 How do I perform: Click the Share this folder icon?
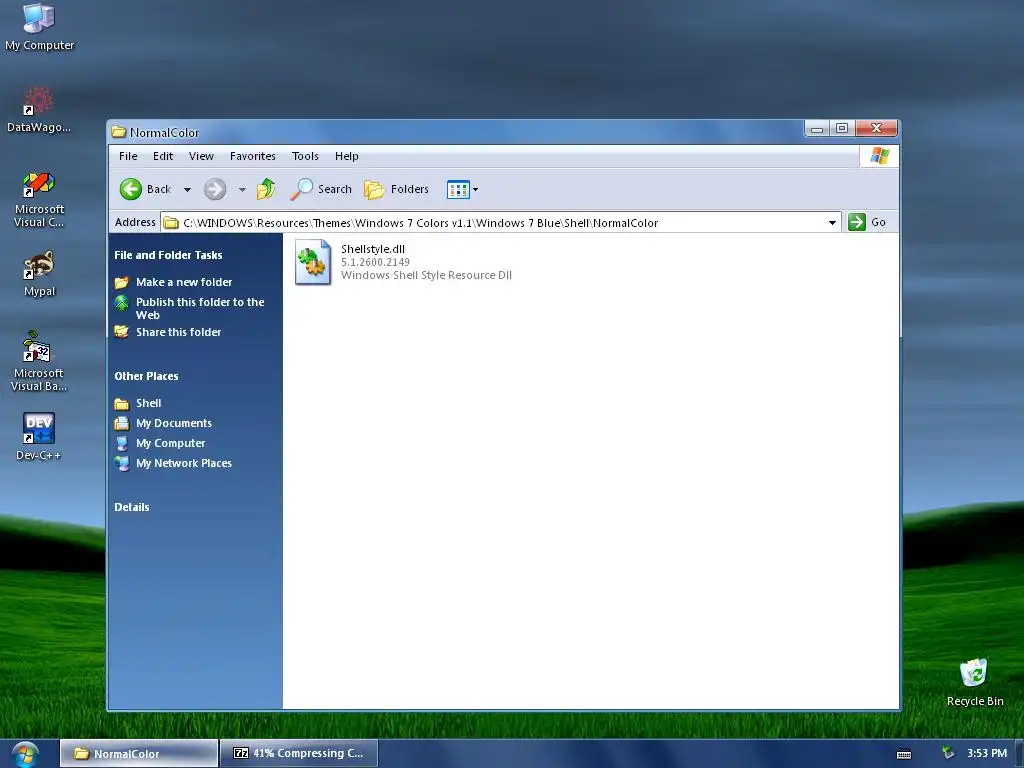(121, 332)
